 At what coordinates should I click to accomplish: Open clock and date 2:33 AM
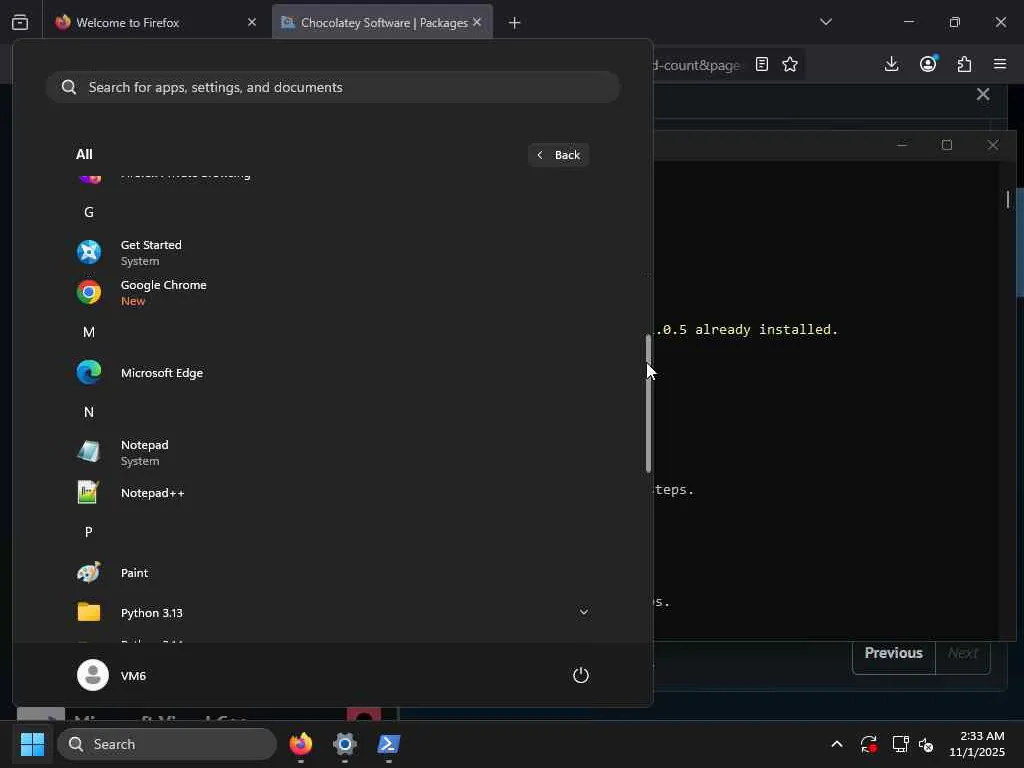click(x=977, y=744)
